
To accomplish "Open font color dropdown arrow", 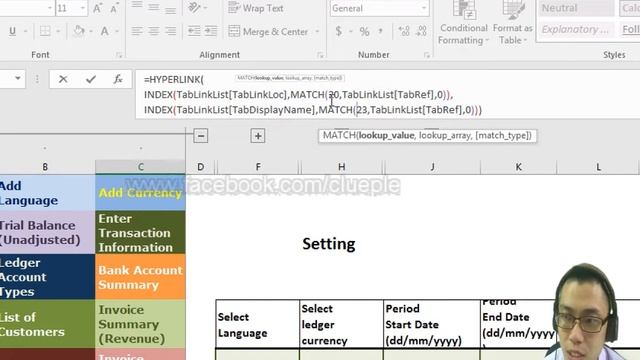I will pyautogui.click(x=117, y=31).
